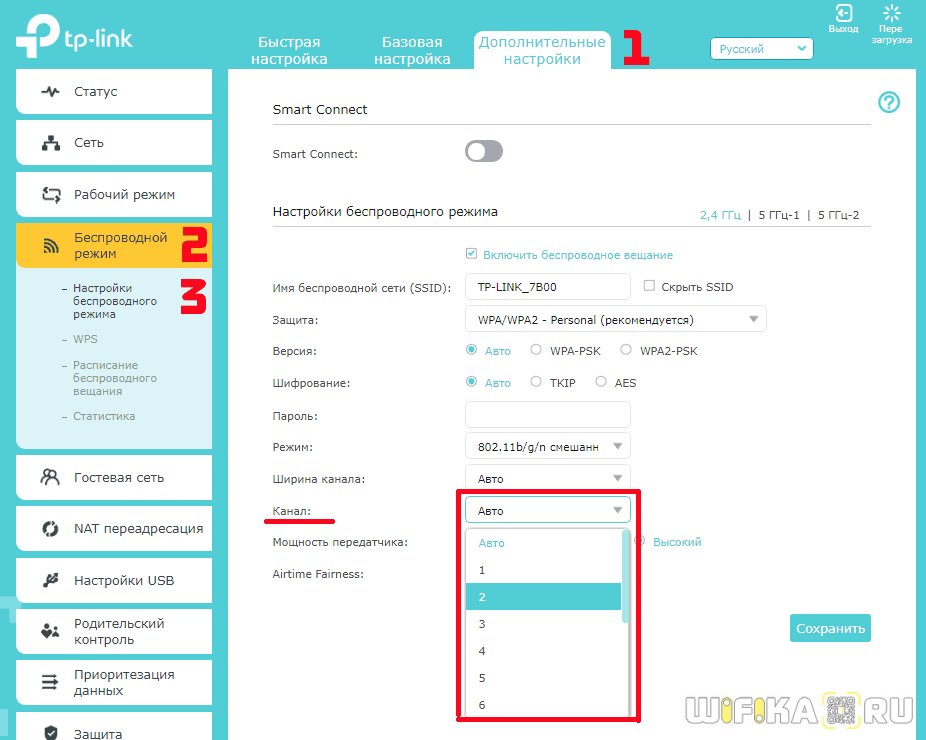Click the Статус pulse icon
This screenshot has width=926, height=740.
pyautogui.click(x=50, y=92)
